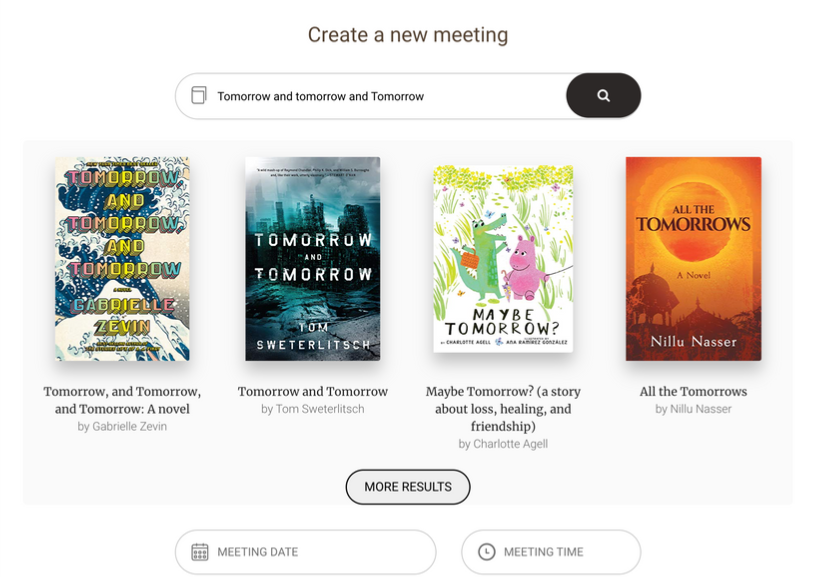Open the Meeting Date field
This screenshot has height=577, width=817.
(306, 552)
